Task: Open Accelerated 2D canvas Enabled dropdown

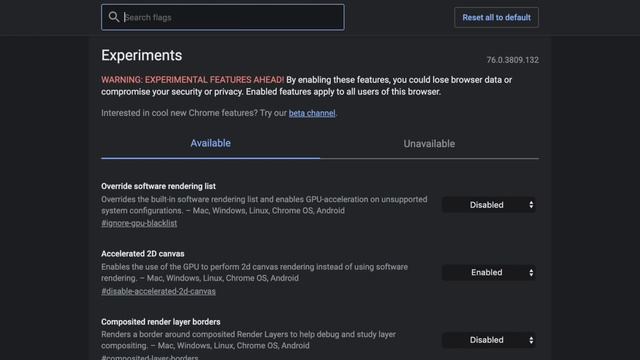Action: (x=489, y=272)
